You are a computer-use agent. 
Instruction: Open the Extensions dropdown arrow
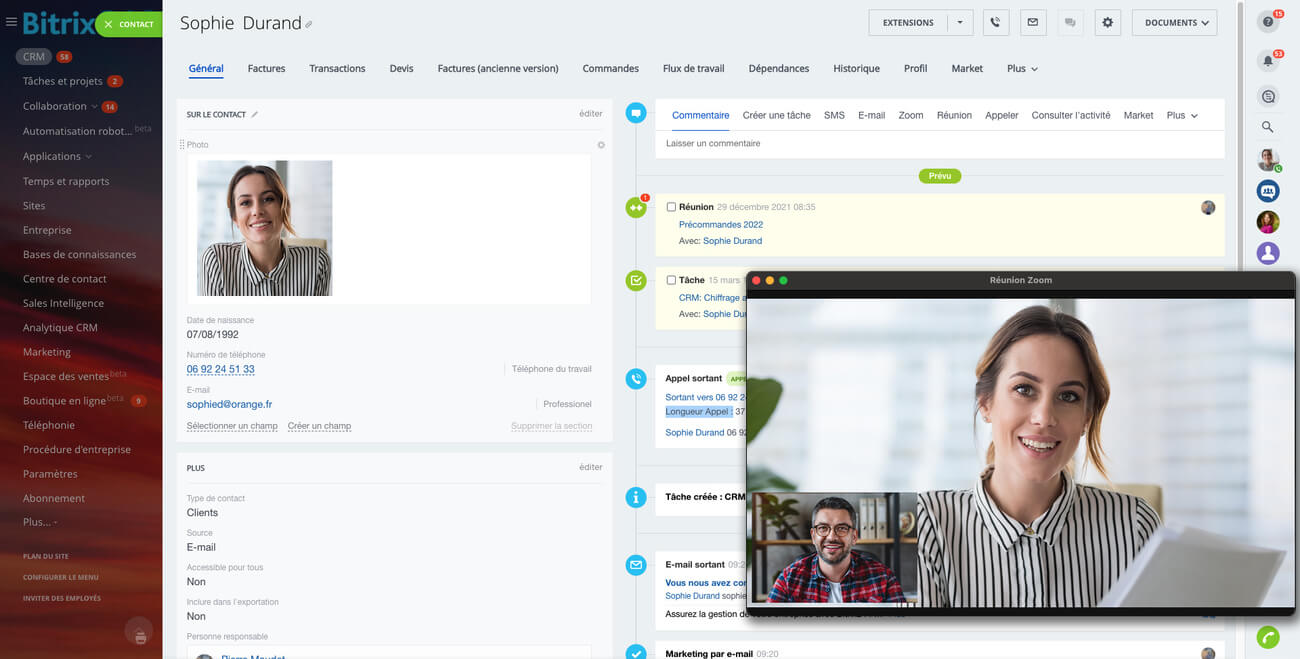[x=959, y=23]
